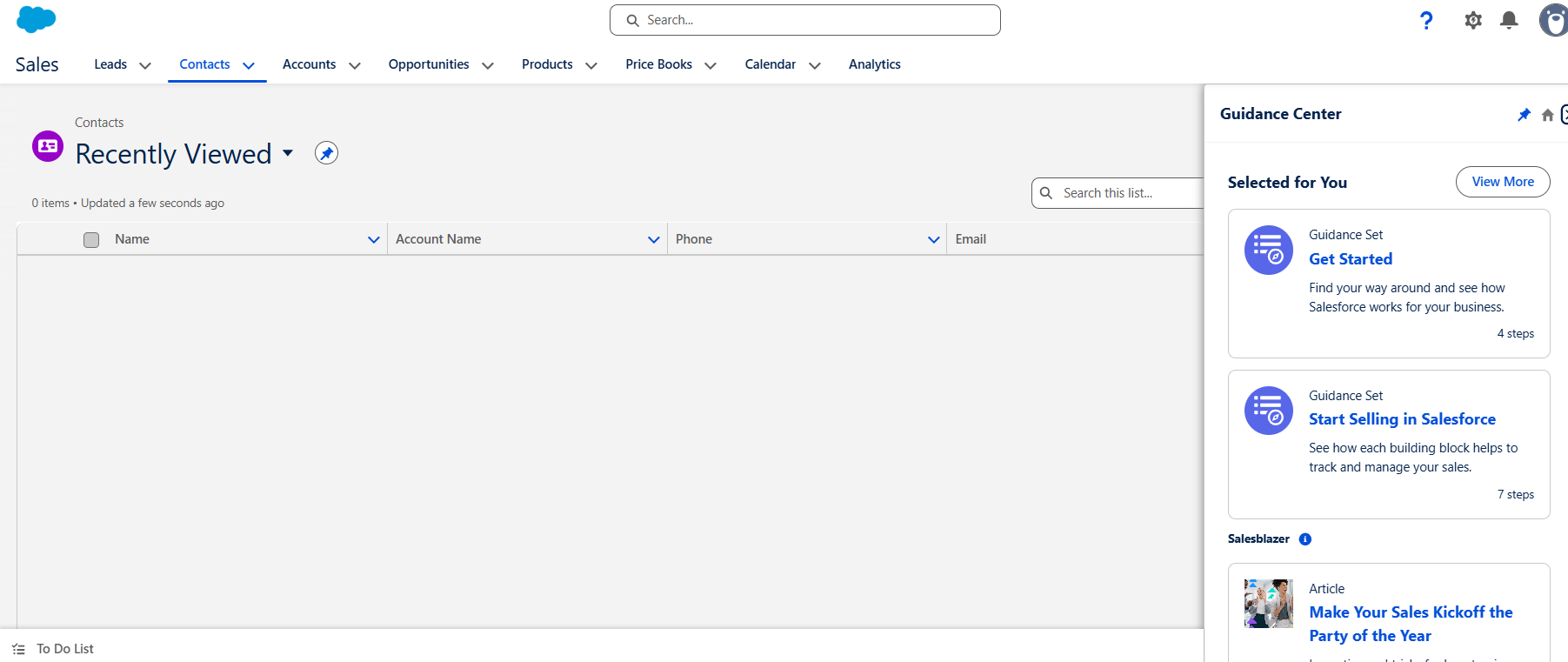This screenshot has height=662, width=1568.
Task: Go to the Contacts tab
Action: (204, 64)
